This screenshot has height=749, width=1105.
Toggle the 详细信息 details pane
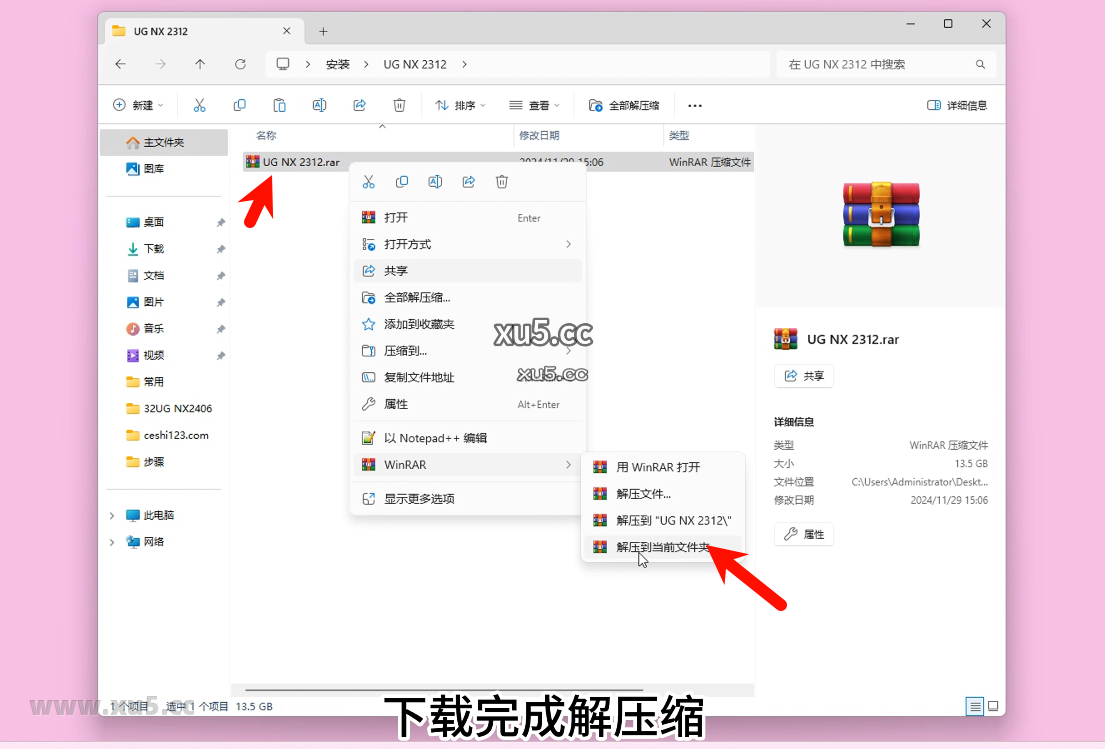coord(956,103)
